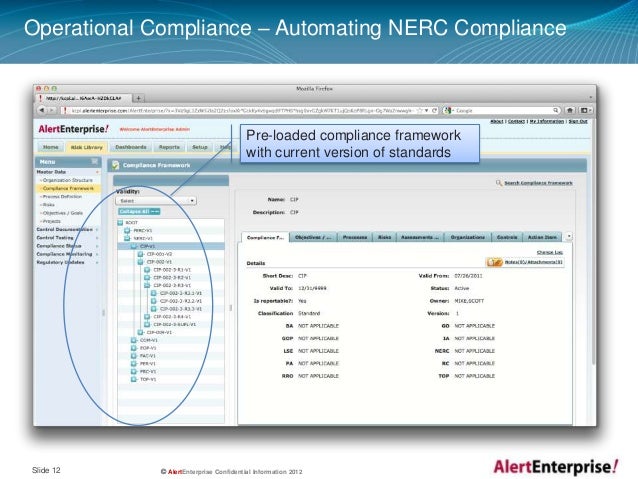The height and width of the screenshot is (479, 638).
Task: Click the node icon next to CIP-002-3-R4-V1
Action: 147,317
